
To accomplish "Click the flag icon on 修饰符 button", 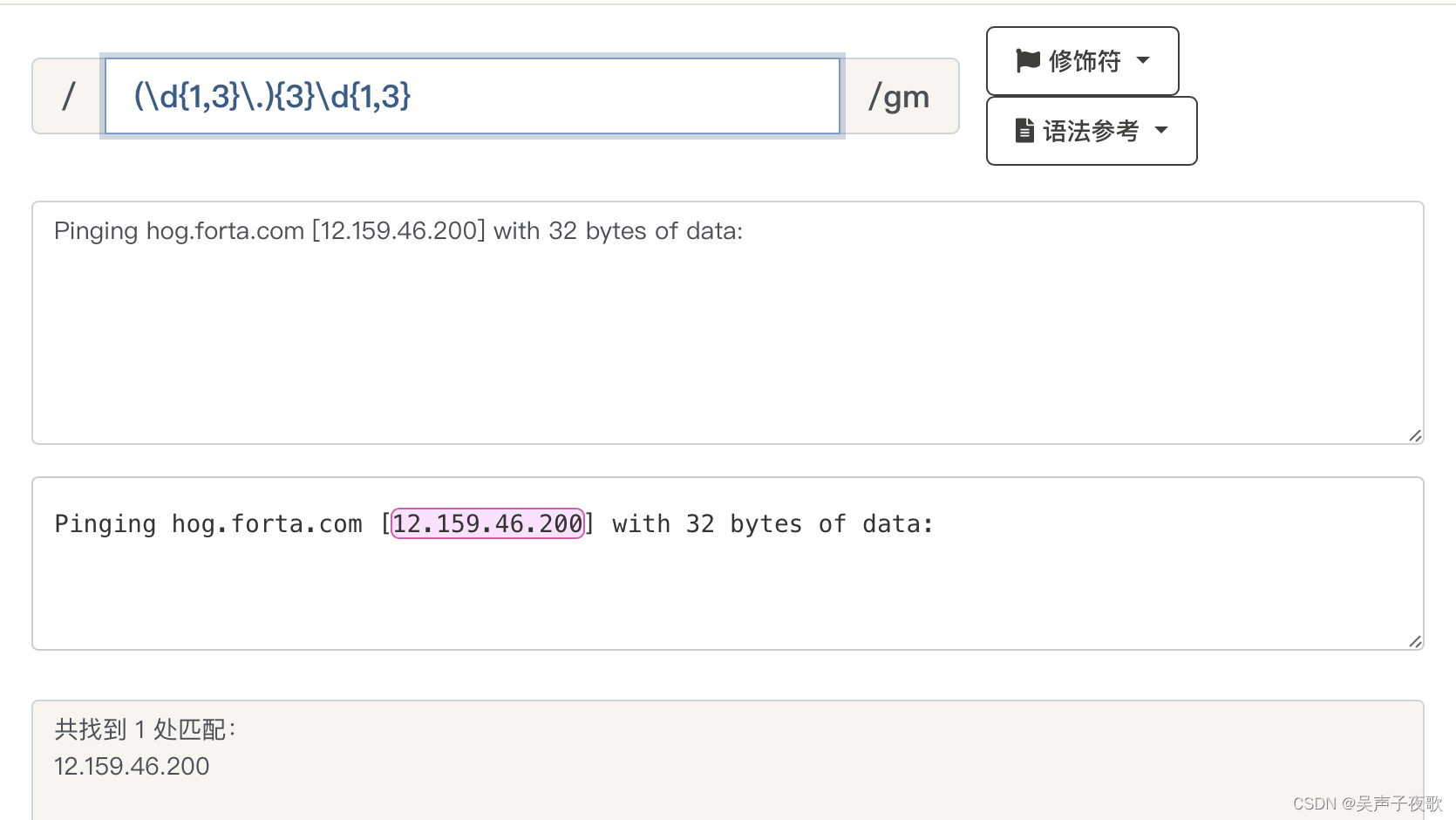I will point(1028,60).
